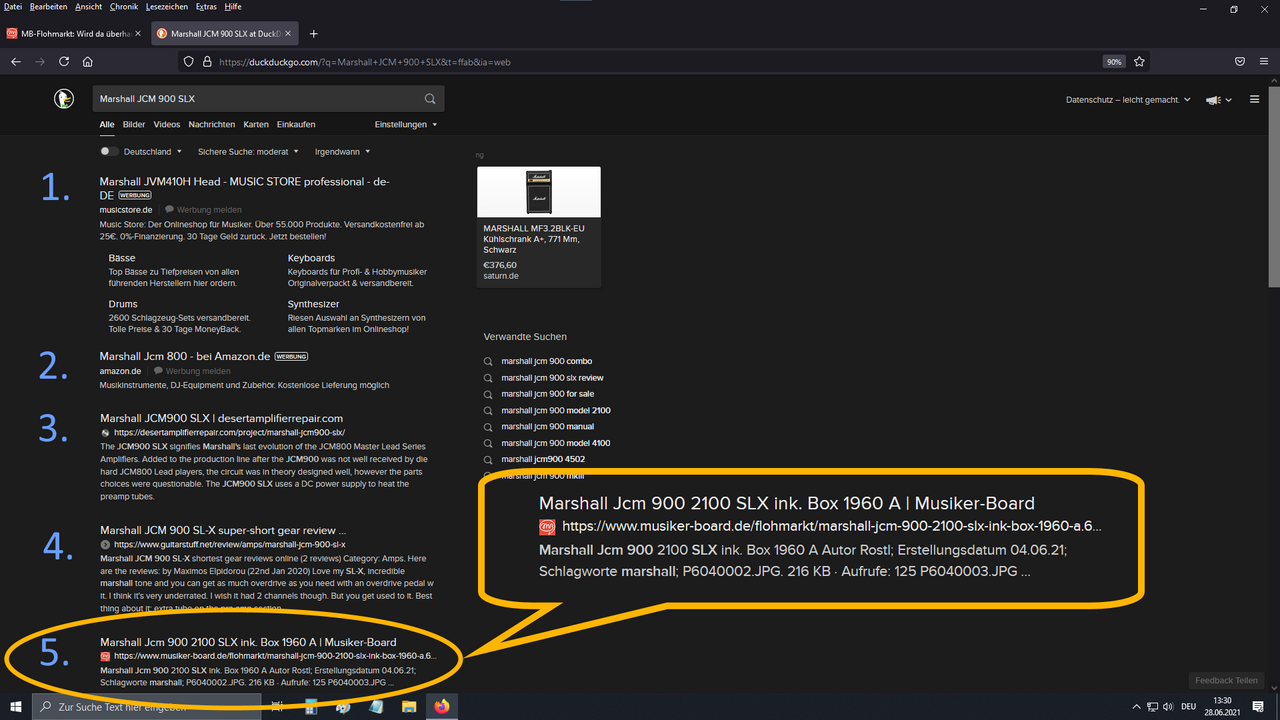Click the search icon beside 'marshall jcm 900 combo'
1280x720 pixels.
(x=488, y=361)
